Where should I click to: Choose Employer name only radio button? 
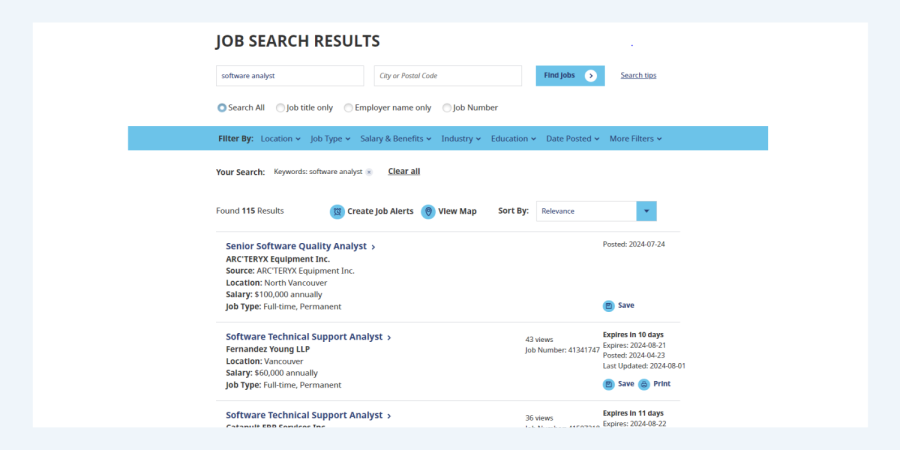click(x=348, y=108)
